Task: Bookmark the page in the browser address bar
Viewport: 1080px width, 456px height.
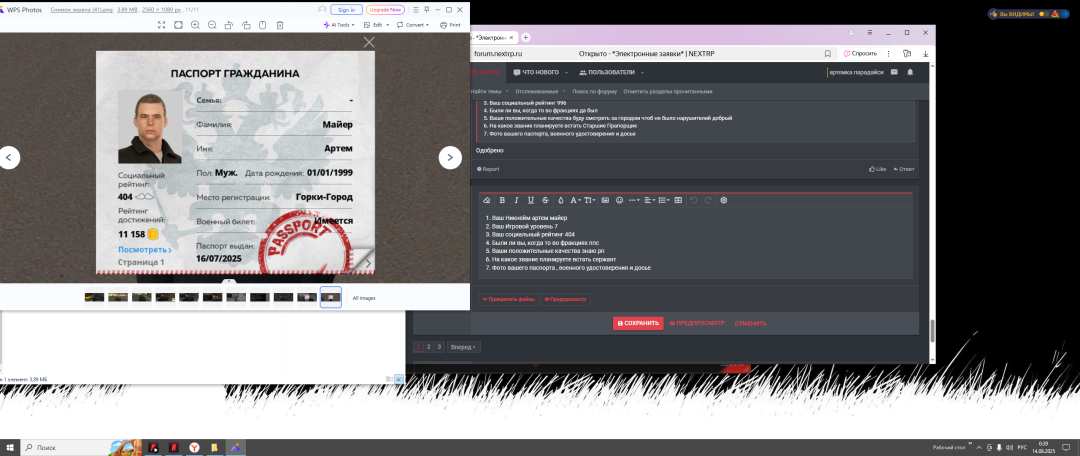Action: point(827,53)
